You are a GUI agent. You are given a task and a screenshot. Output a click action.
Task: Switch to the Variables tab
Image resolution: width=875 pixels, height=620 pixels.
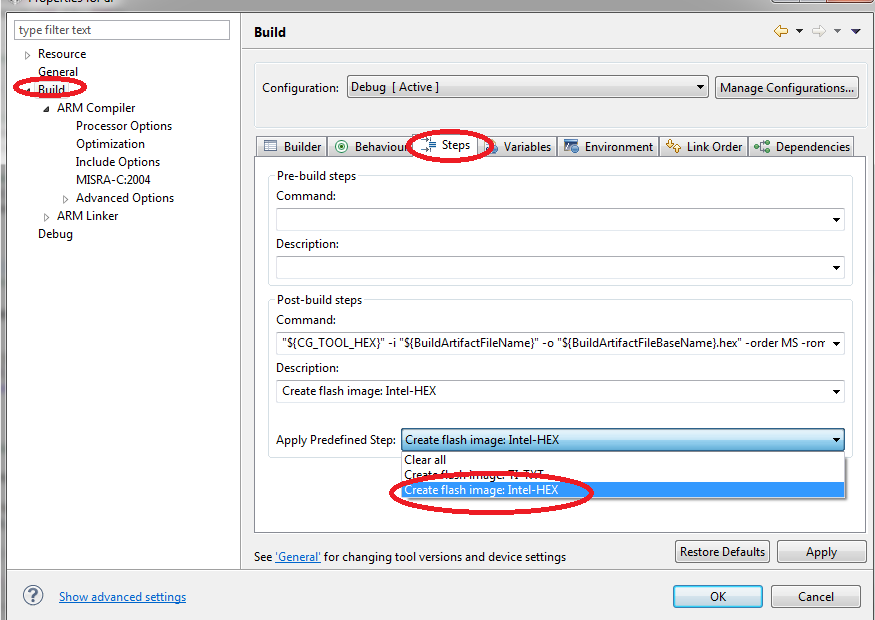[x=518, y=146]
